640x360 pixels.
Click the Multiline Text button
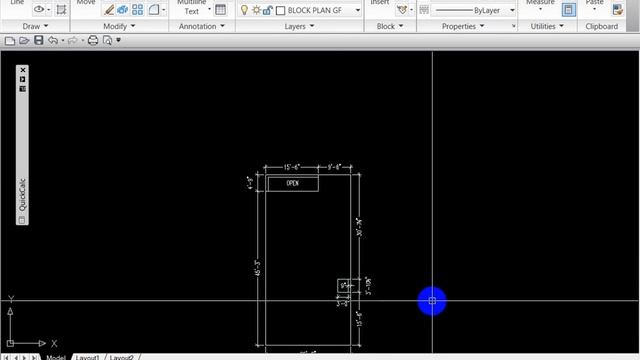point(191,7)
